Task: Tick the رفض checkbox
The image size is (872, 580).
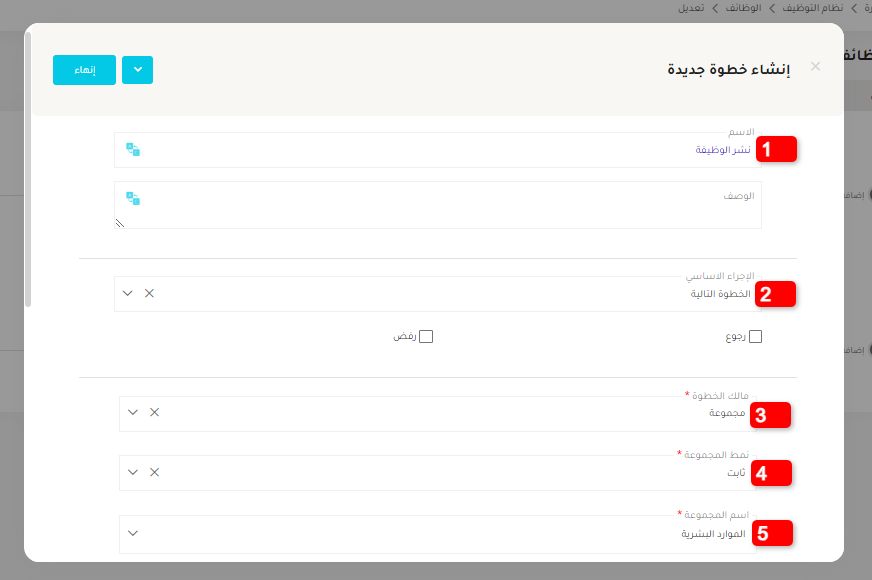Action: coord(426,337)
